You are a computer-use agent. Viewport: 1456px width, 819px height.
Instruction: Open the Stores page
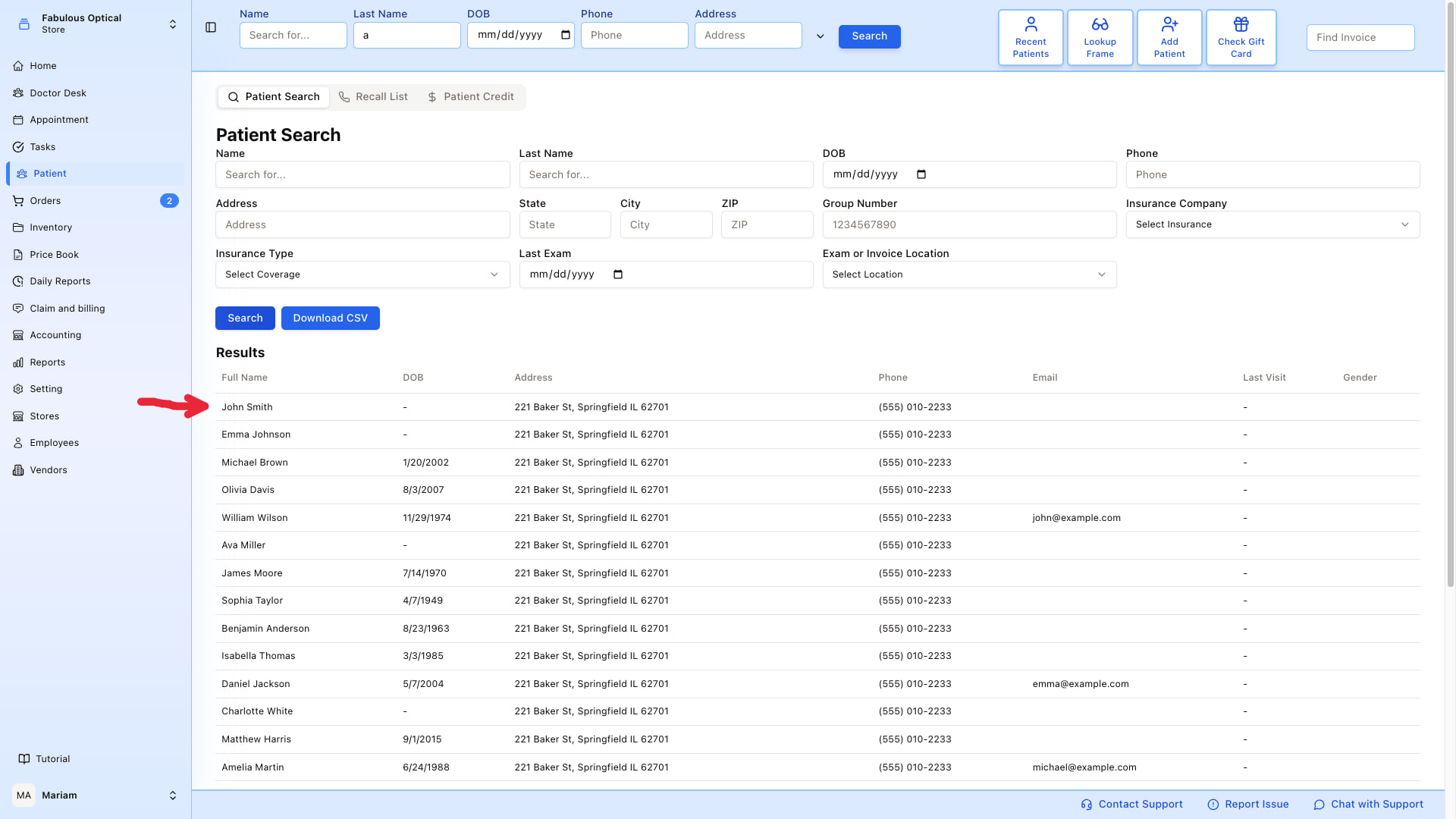[96, 416]
